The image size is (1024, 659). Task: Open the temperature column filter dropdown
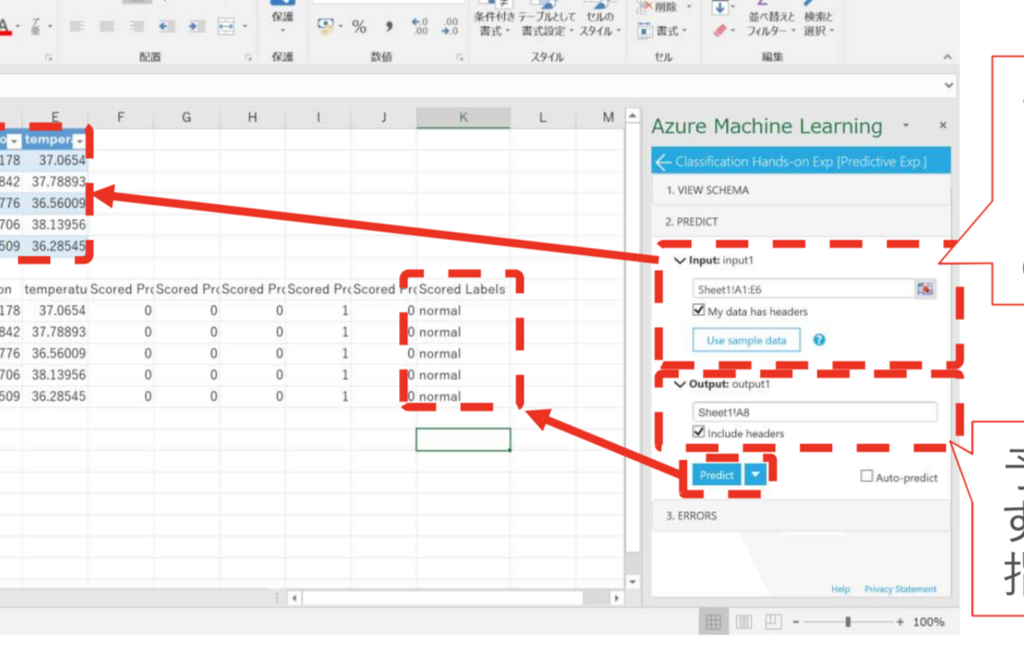(80, 140)
